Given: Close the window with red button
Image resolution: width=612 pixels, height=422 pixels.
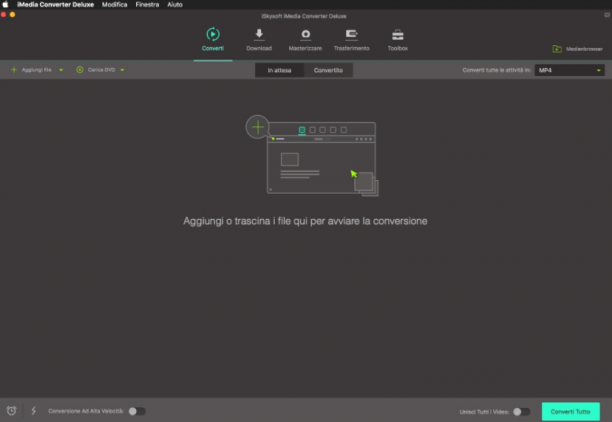Looking at the screenshot, I should [x=3, y=15].
